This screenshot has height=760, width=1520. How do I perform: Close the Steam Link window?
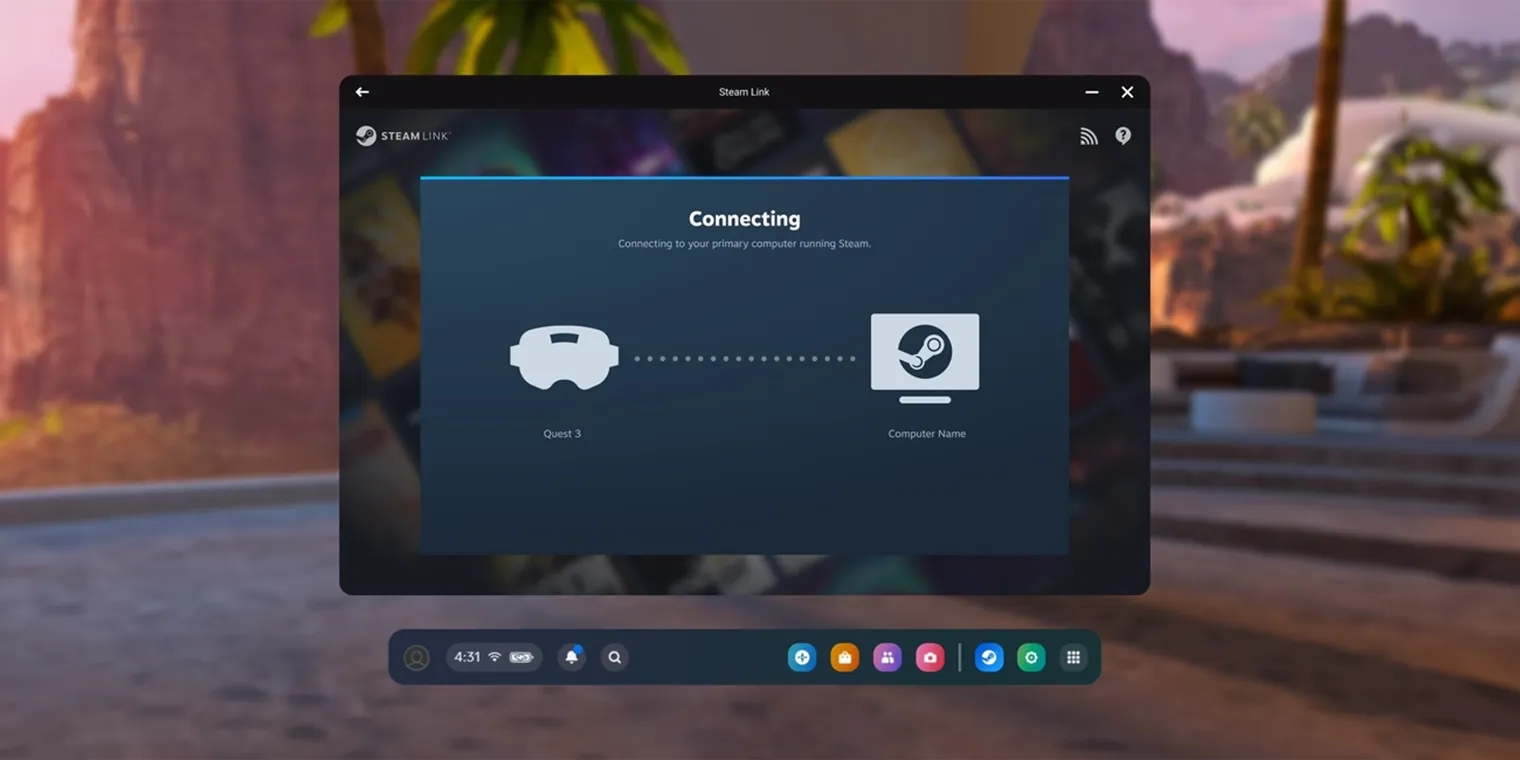click(x=1127, y=92)
